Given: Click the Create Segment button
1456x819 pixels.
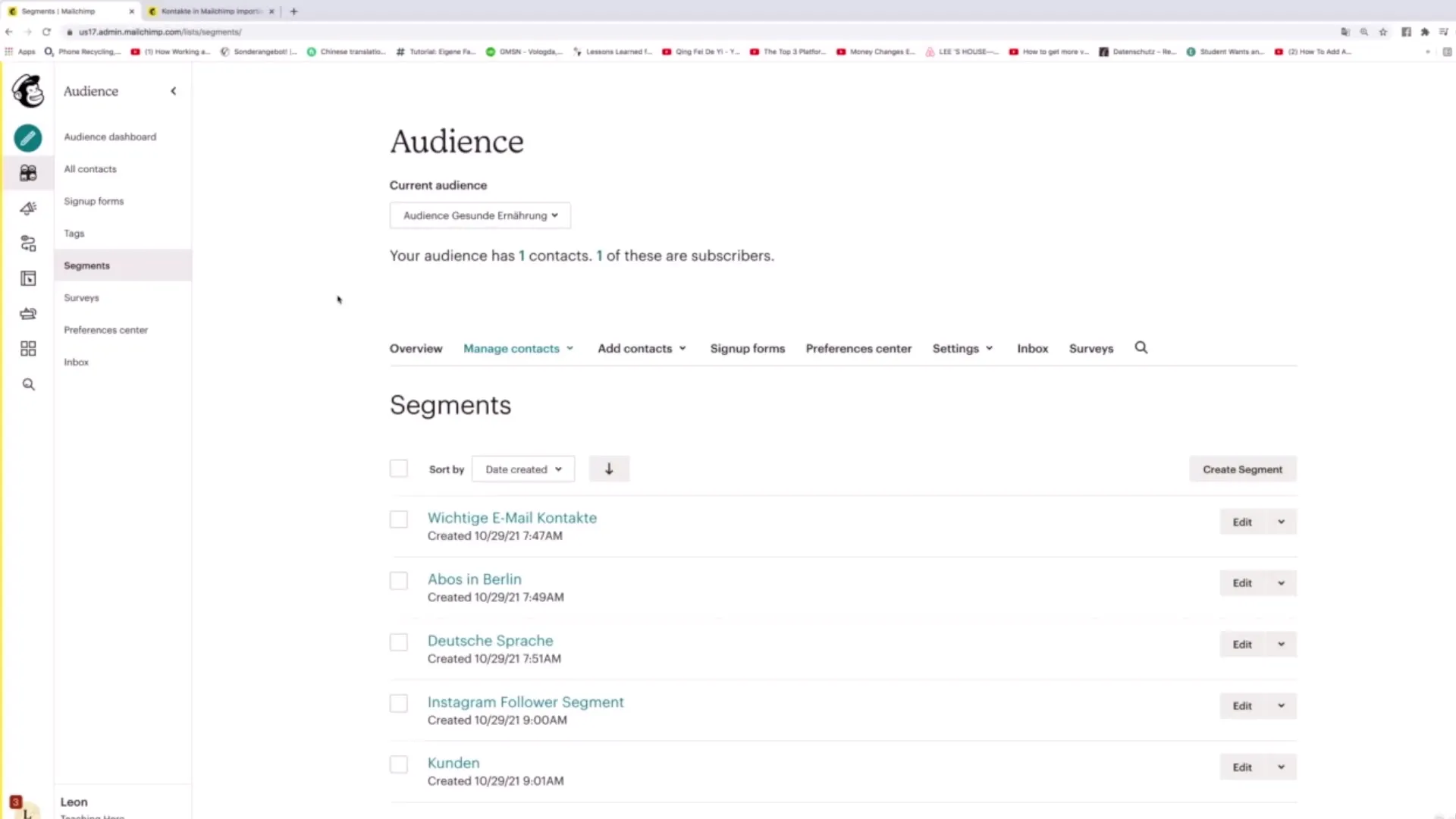Looking at the screenshot, I should click(x=1242, y=469).
